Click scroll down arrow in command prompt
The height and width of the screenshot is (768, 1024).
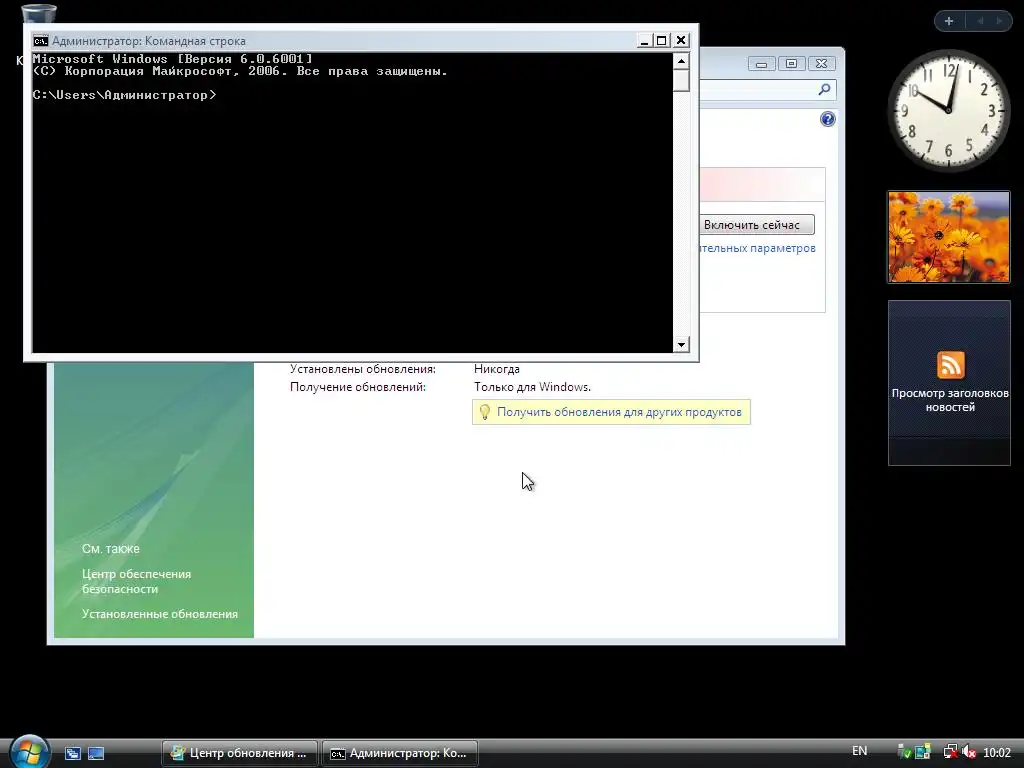(x=681, y=344)
